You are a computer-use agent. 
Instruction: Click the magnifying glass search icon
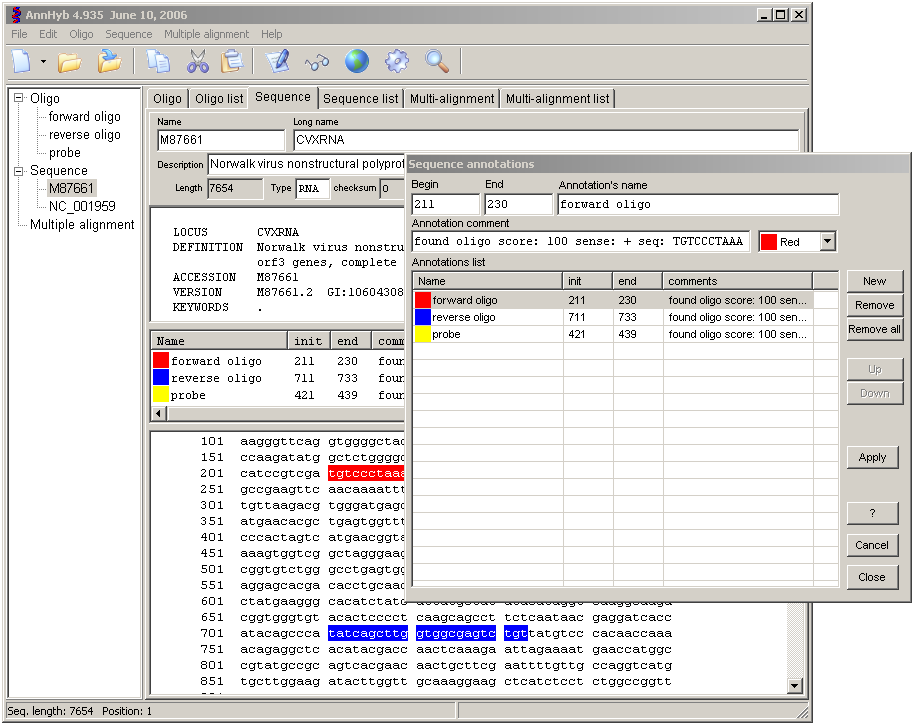coord(437,62)
